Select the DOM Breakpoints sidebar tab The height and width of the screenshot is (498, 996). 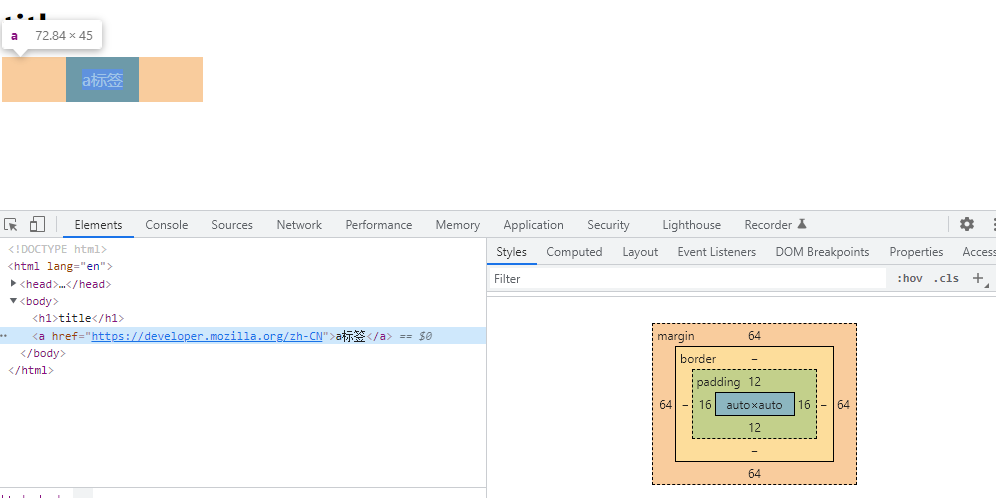coord(822,252)
